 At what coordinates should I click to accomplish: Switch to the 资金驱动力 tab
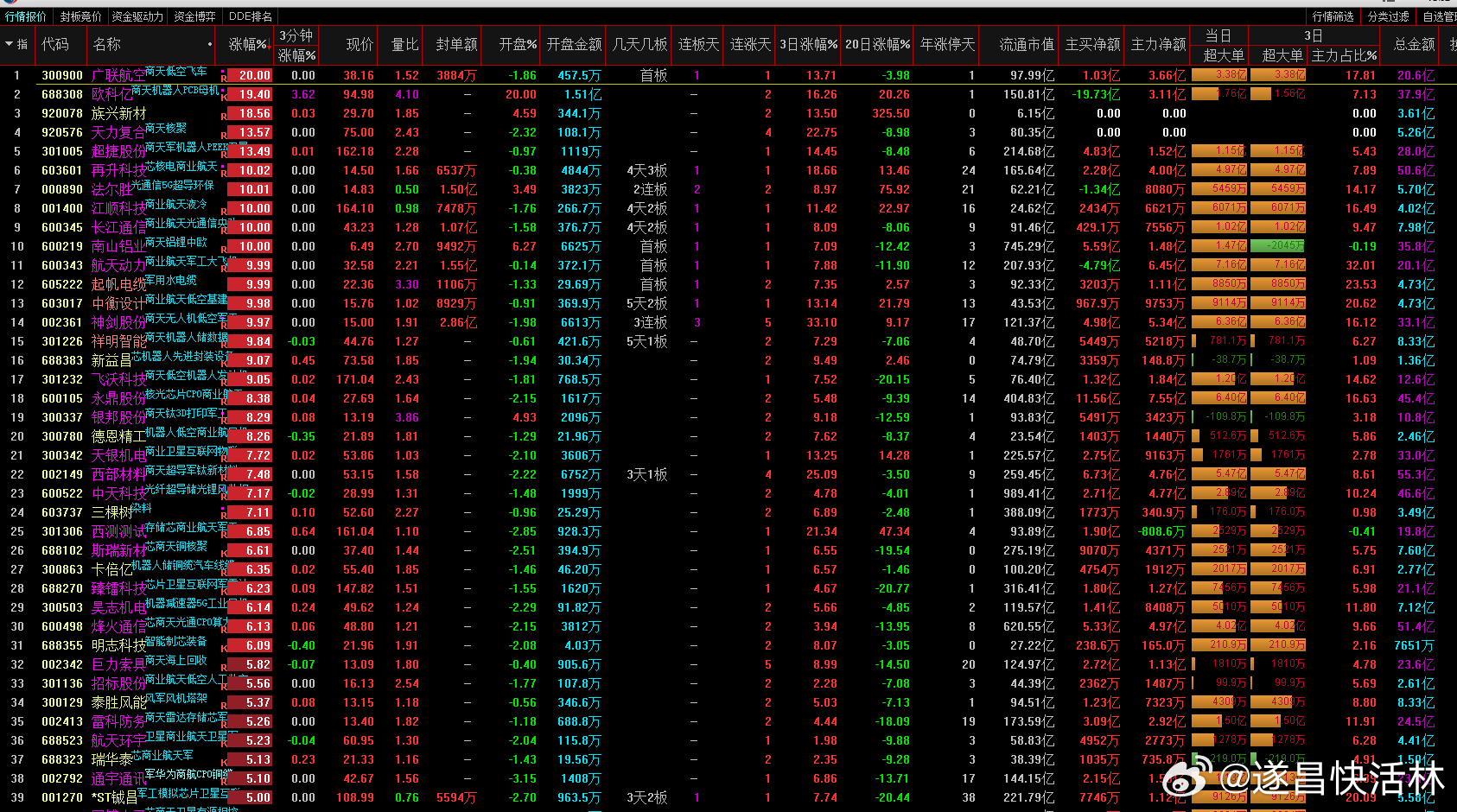coord(137,16)
